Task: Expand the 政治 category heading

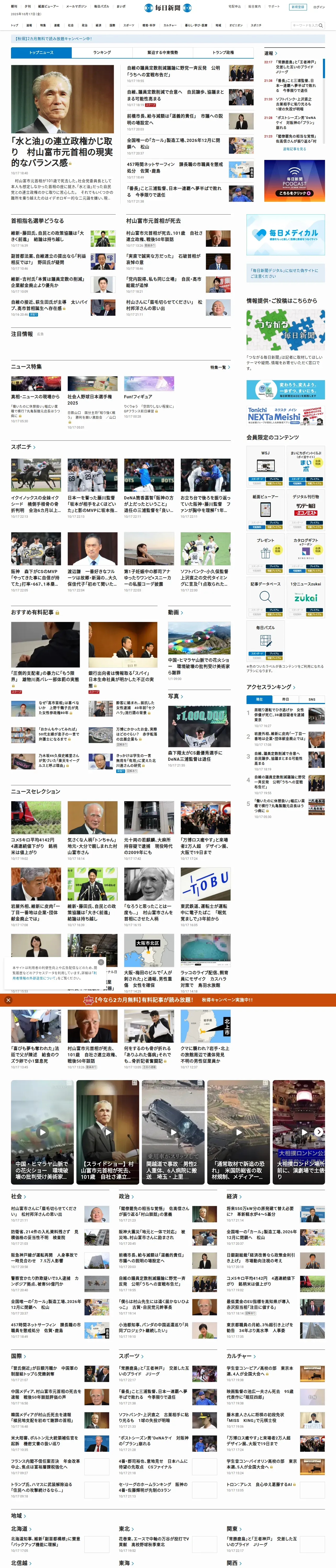Action: [126, 1196]
